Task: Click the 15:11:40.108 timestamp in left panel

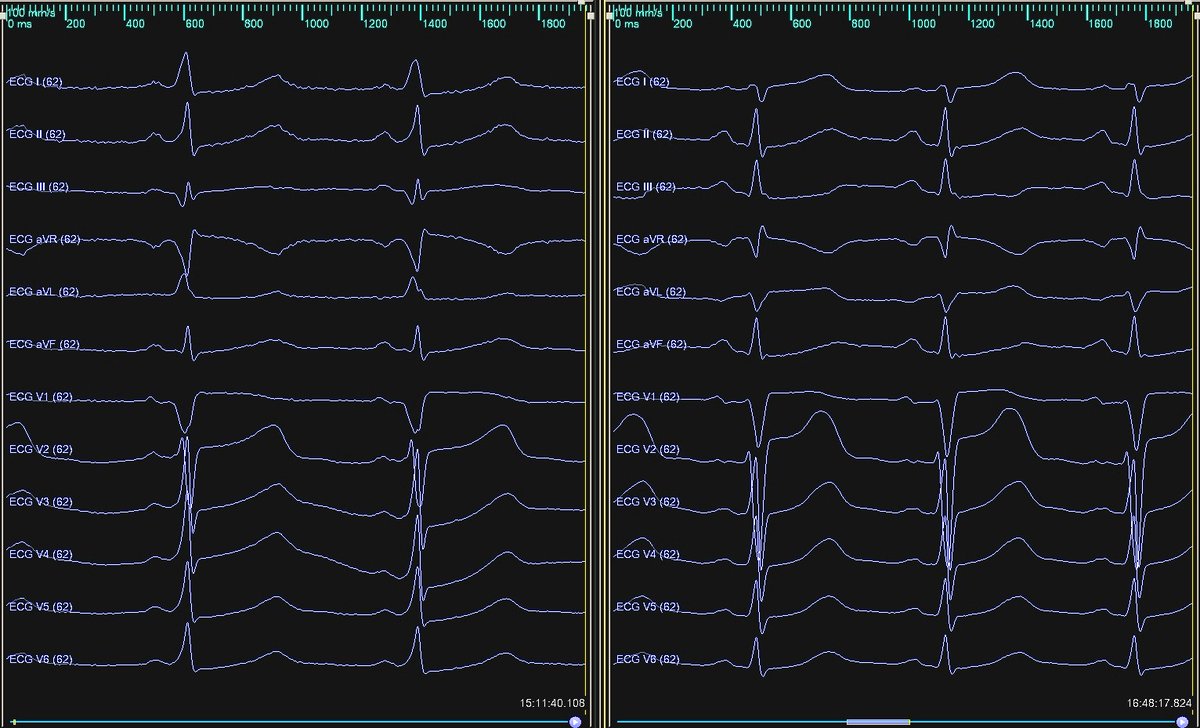Action: pyautogui.click(x=552, y=703)
